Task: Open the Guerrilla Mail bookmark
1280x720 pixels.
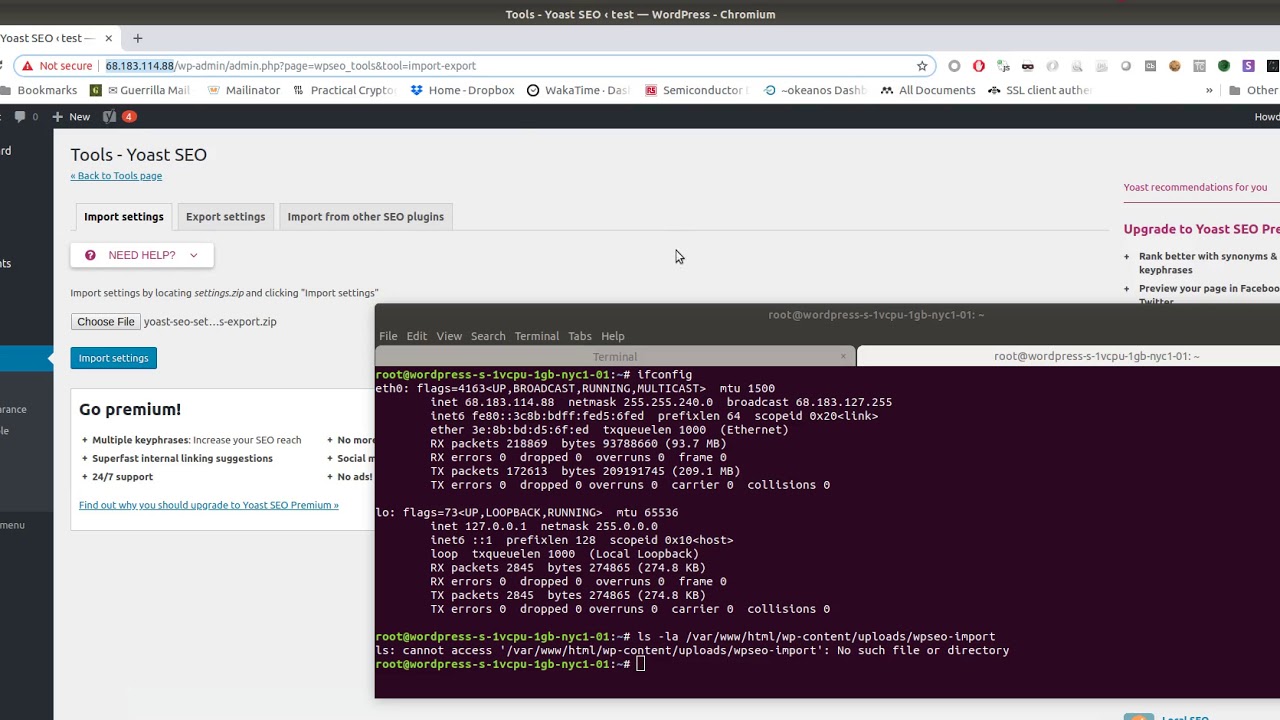Action: pyautogui.click(x=140, y=90)
